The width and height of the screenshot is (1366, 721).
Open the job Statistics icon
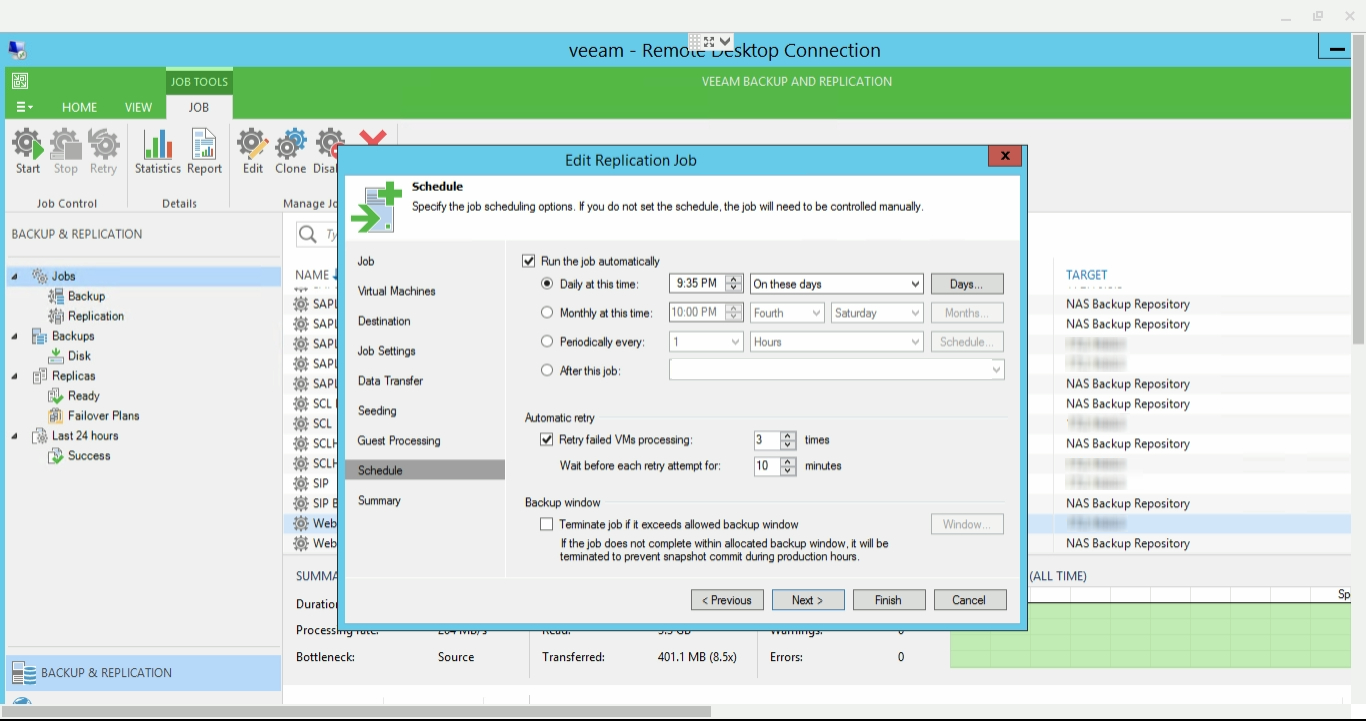(x=157, y=145)
